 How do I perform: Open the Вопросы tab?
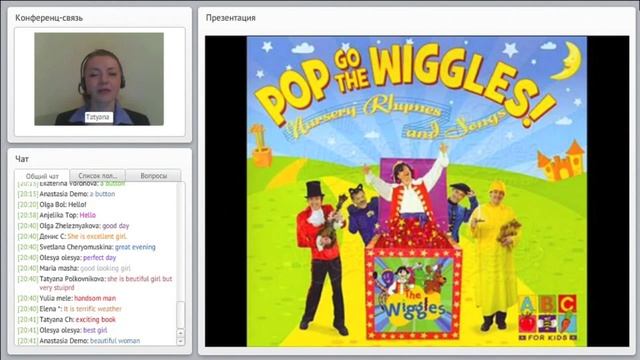pos(153,176)
